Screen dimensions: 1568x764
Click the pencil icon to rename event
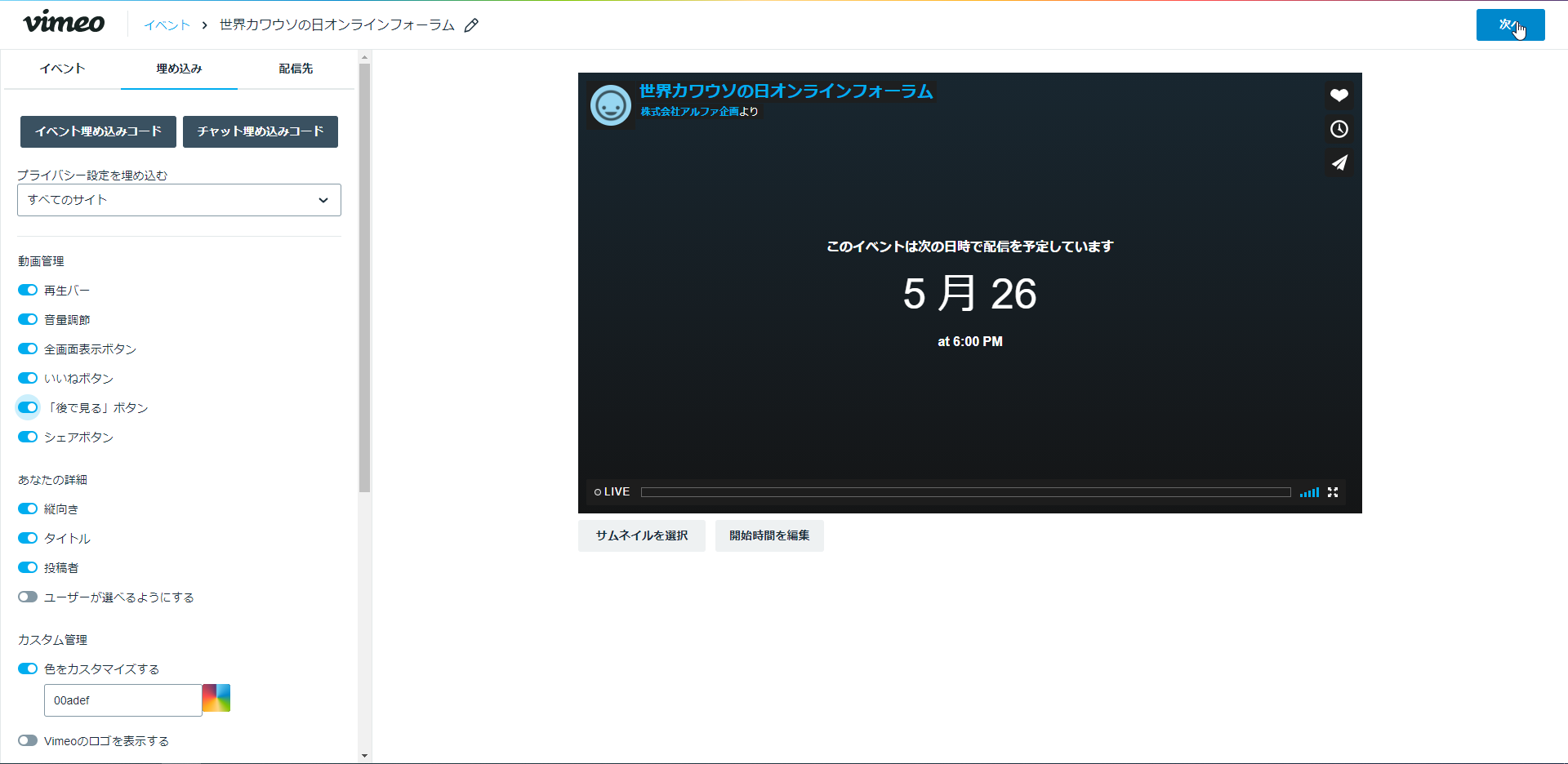(x=471, y=25)
